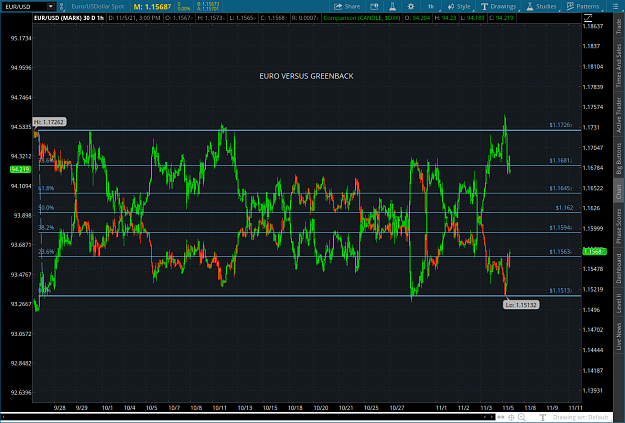Click the magnifier zoom icon
Viewport: 625px width, 423px height.
click(x=521, y=417)
